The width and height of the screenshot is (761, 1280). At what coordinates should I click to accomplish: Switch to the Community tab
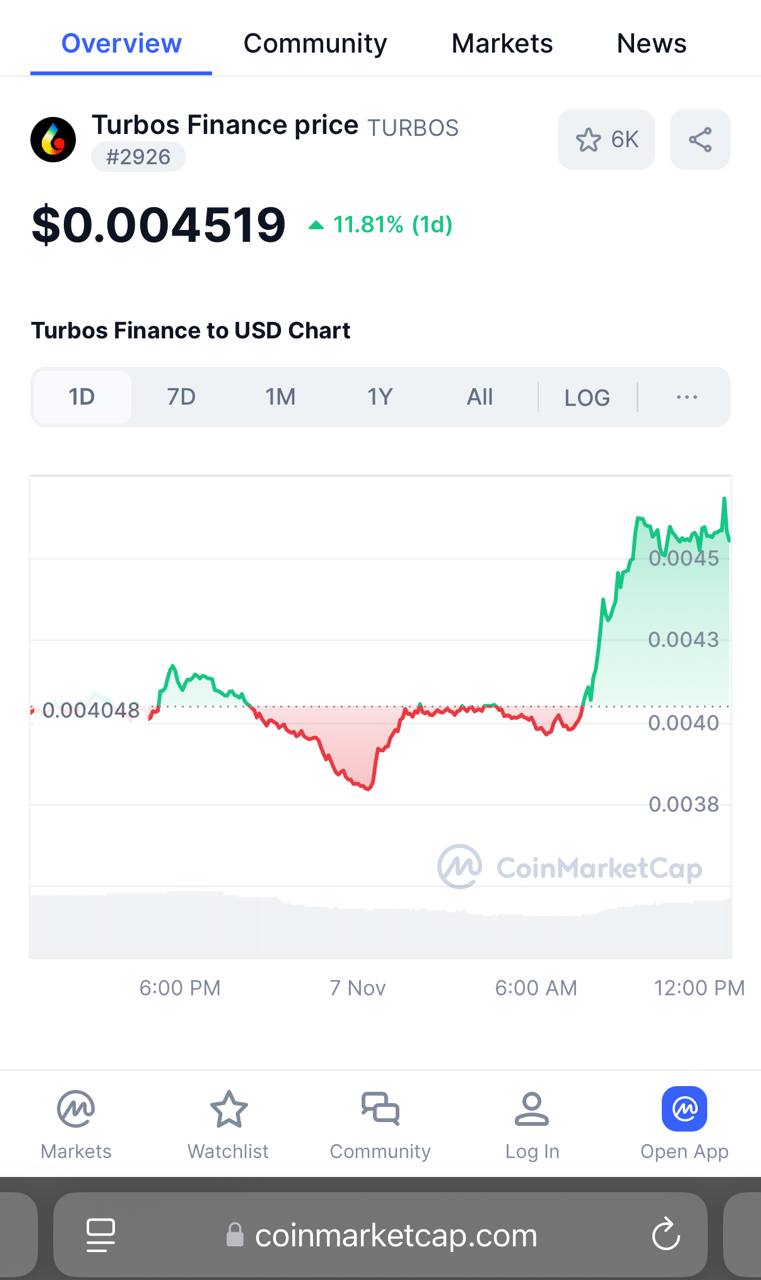[x=315, y=44]
